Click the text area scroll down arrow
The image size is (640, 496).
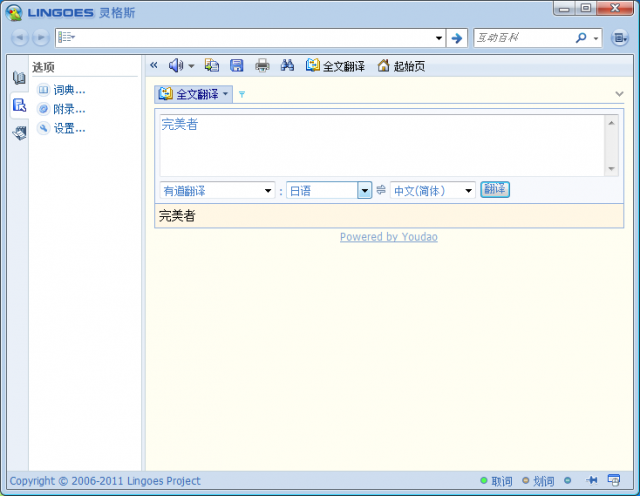[611, 169]
